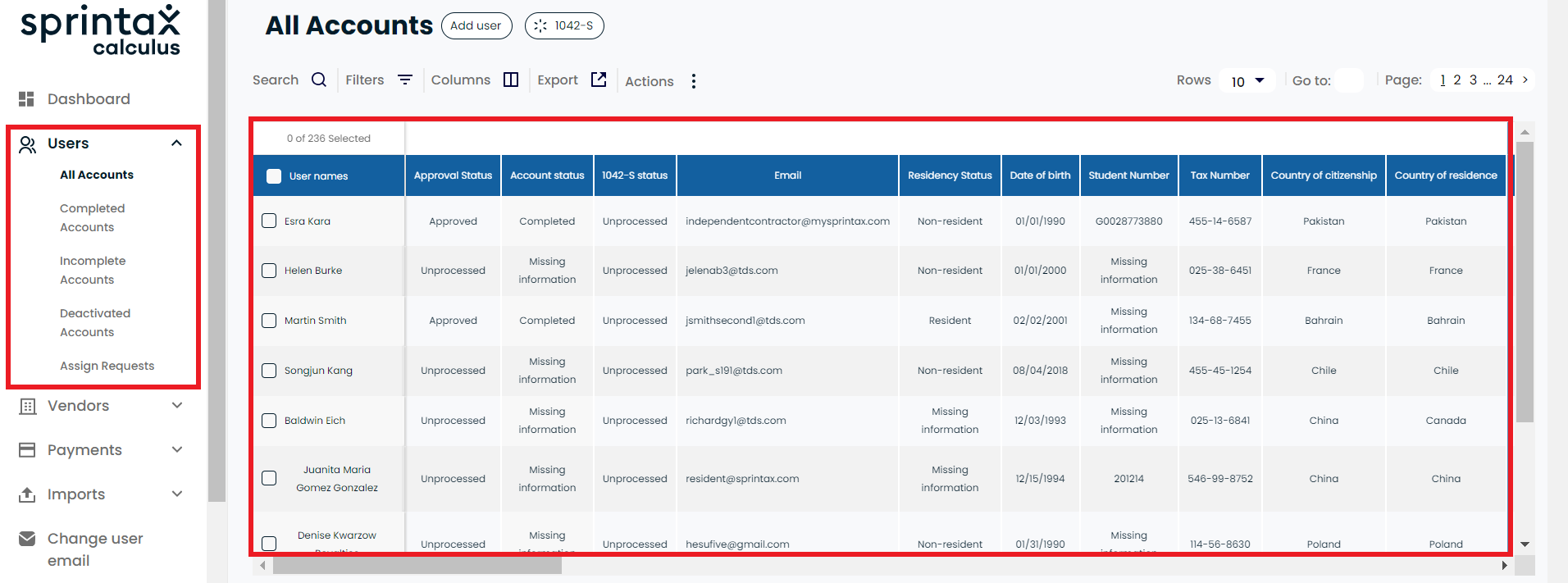Select page 1 in pagination
This screenshot has width=1568, height=583.
coord(1443,80)
